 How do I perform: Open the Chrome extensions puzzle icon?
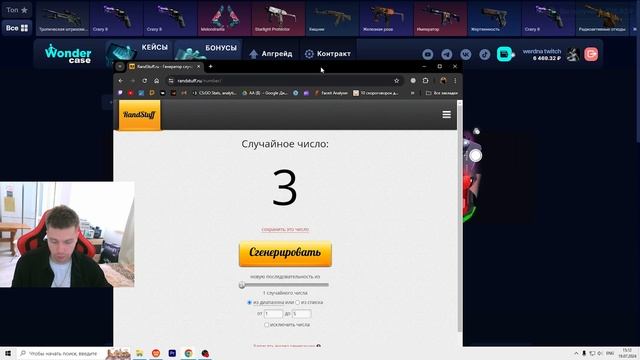coord(425,81)
